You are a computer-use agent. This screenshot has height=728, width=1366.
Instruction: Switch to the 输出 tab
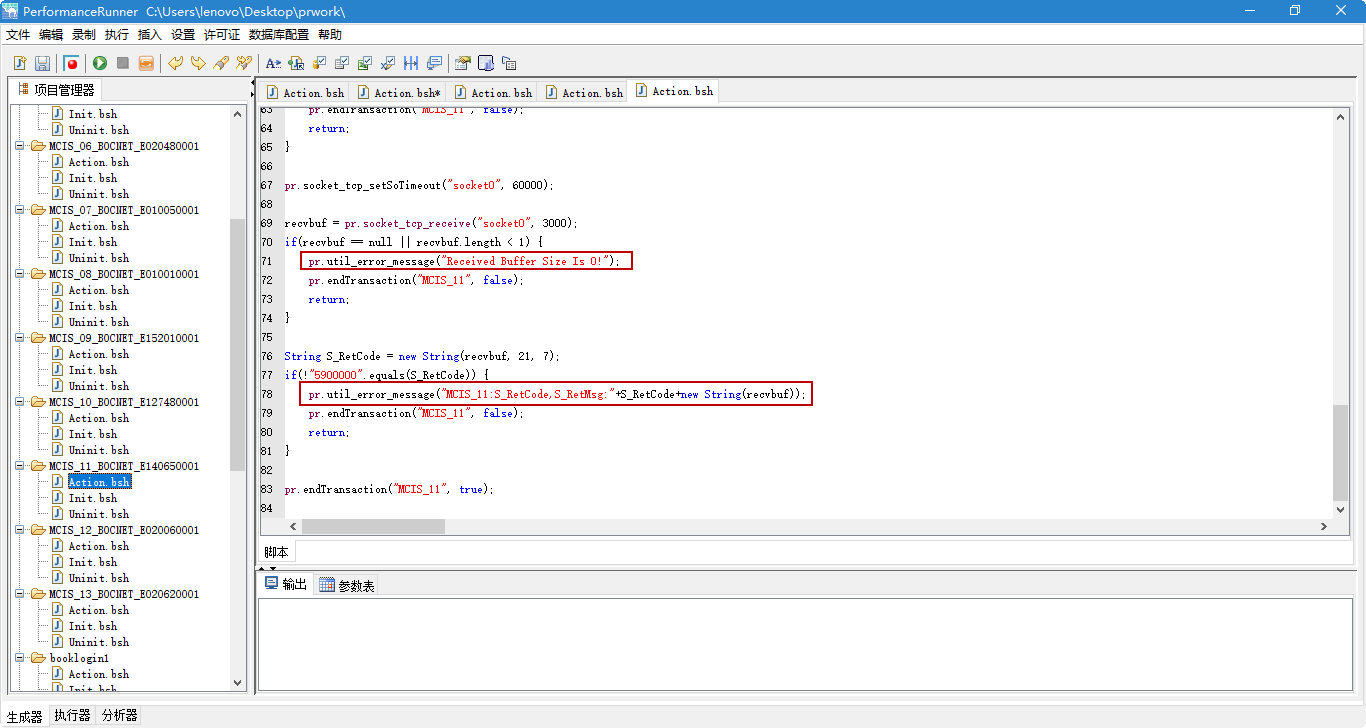click(x=287, y=584)
